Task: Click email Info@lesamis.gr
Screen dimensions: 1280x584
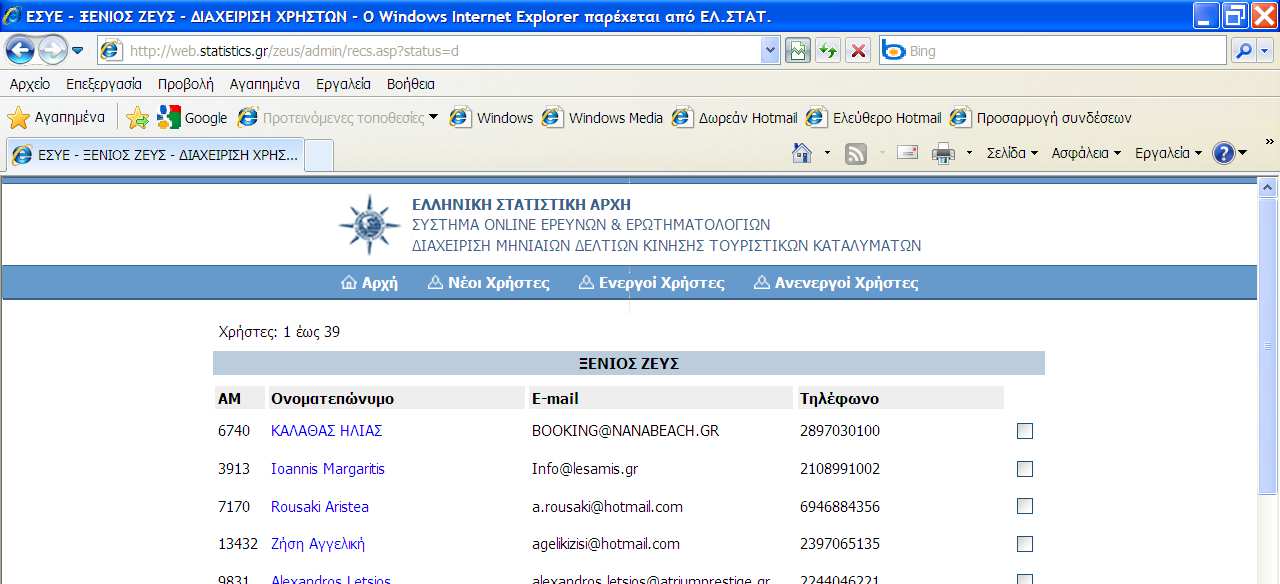Action: pyautogui.click(x=585, y=469)
